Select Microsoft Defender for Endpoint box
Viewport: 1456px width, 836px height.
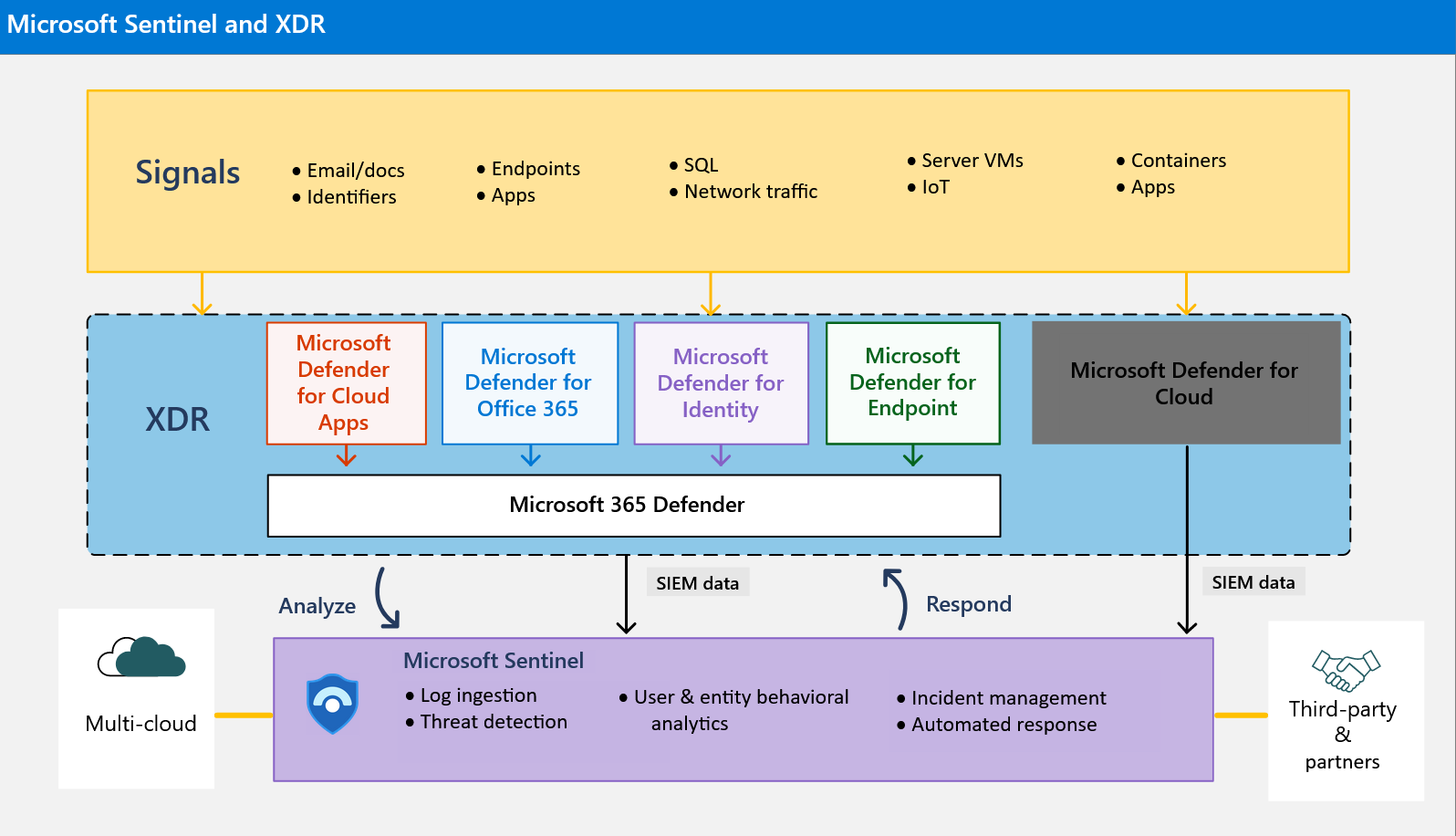pos(913,383)
